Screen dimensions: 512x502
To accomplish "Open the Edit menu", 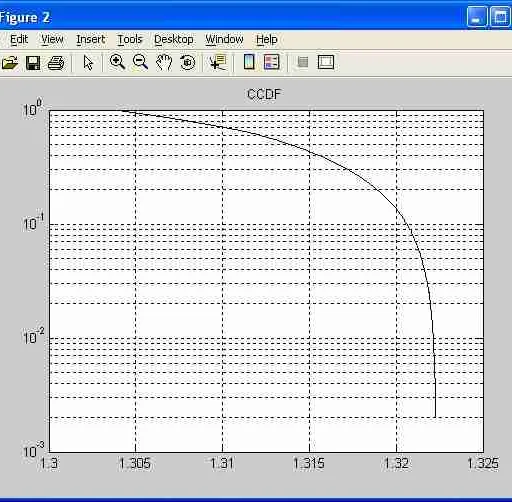I will [19, 39].
